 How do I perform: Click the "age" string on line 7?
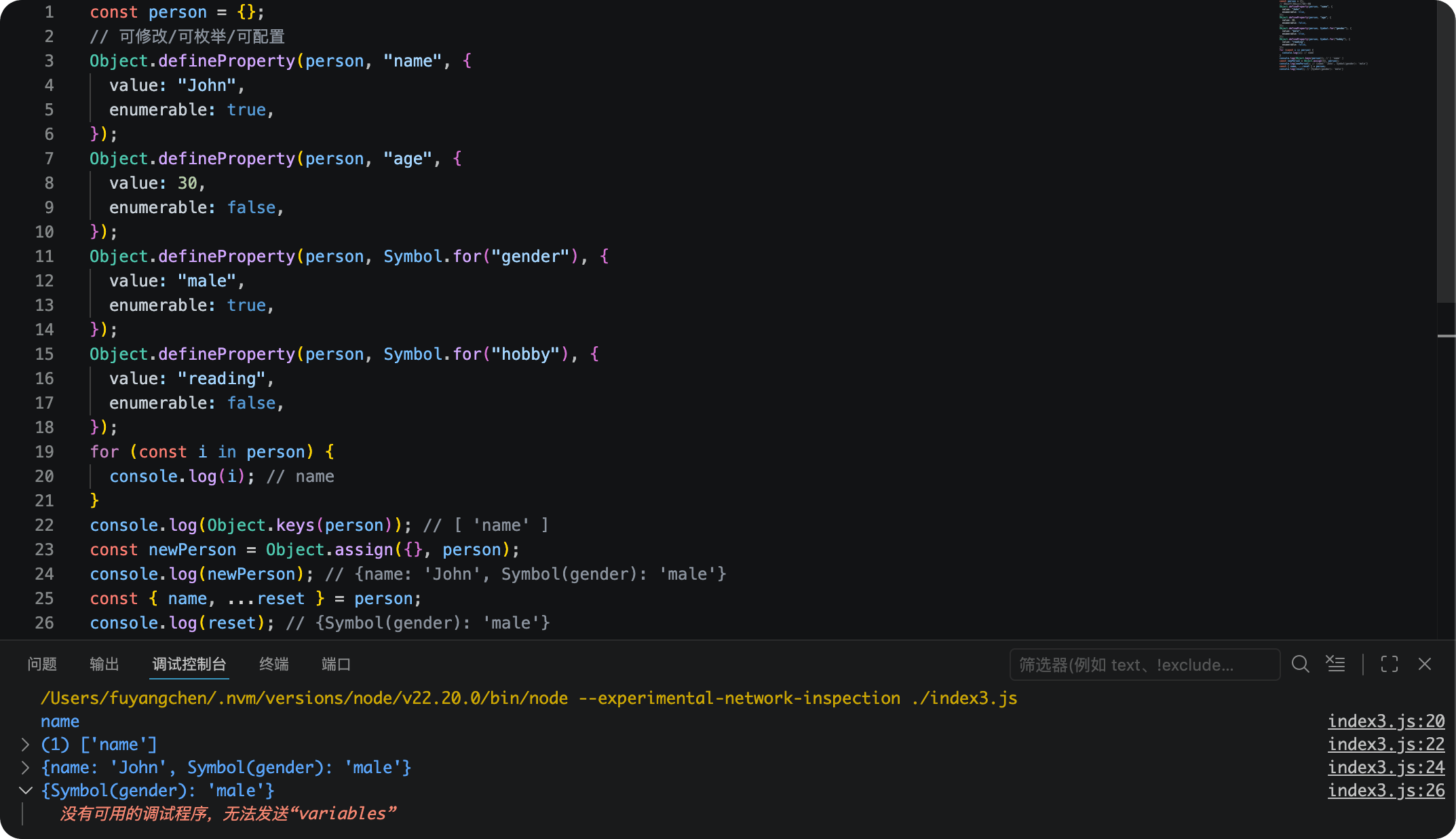coord(408,159)
